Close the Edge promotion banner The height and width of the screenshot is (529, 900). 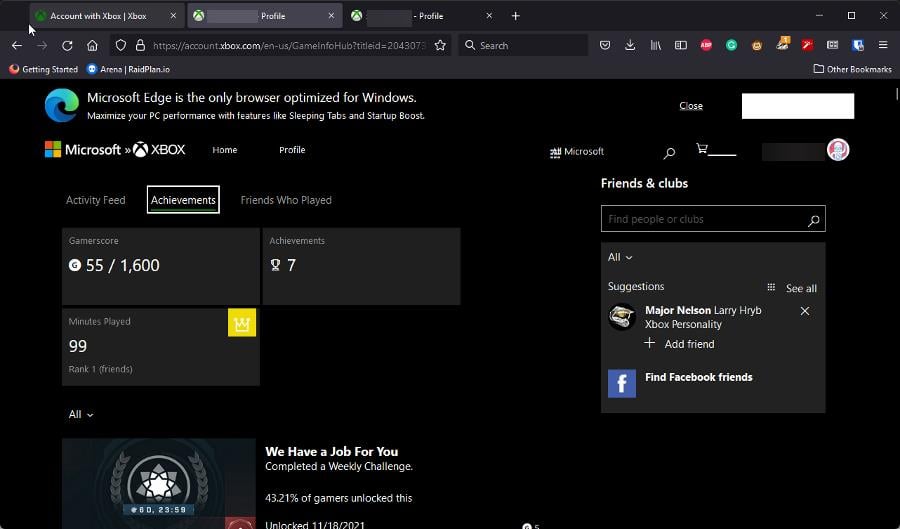coord(691,106)
